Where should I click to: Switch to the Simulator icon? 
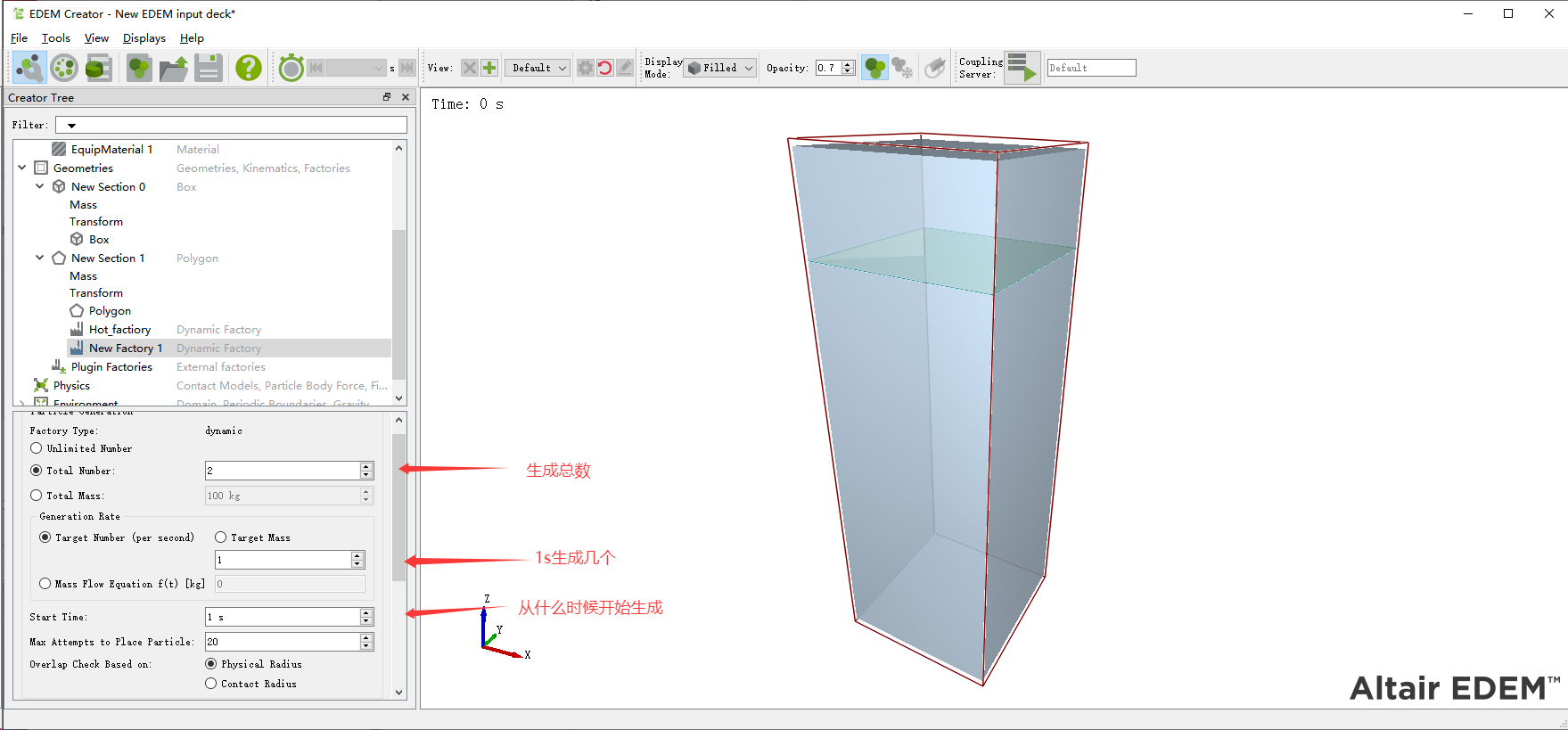click(x=64, y=68)
